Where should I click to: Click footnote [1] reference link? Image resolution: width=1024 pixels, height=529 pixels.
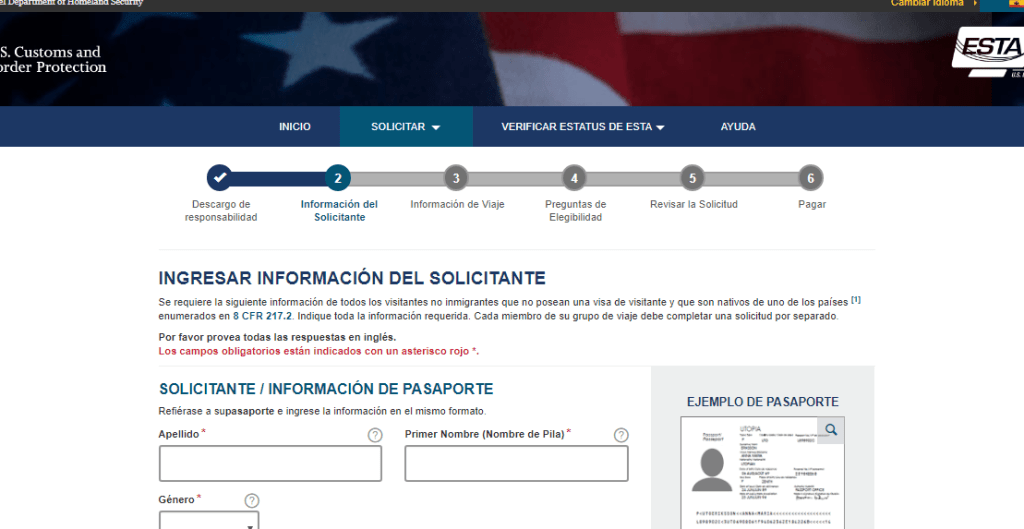tap(856, 299)
